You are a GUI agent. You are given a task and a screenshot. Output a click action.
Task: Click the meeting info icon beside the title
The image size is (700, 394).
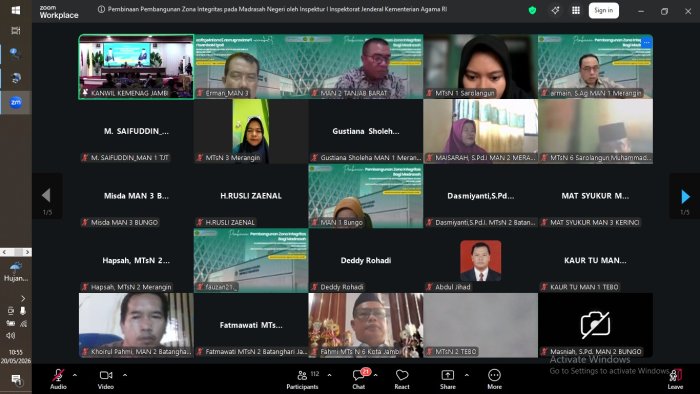point(101,9)
